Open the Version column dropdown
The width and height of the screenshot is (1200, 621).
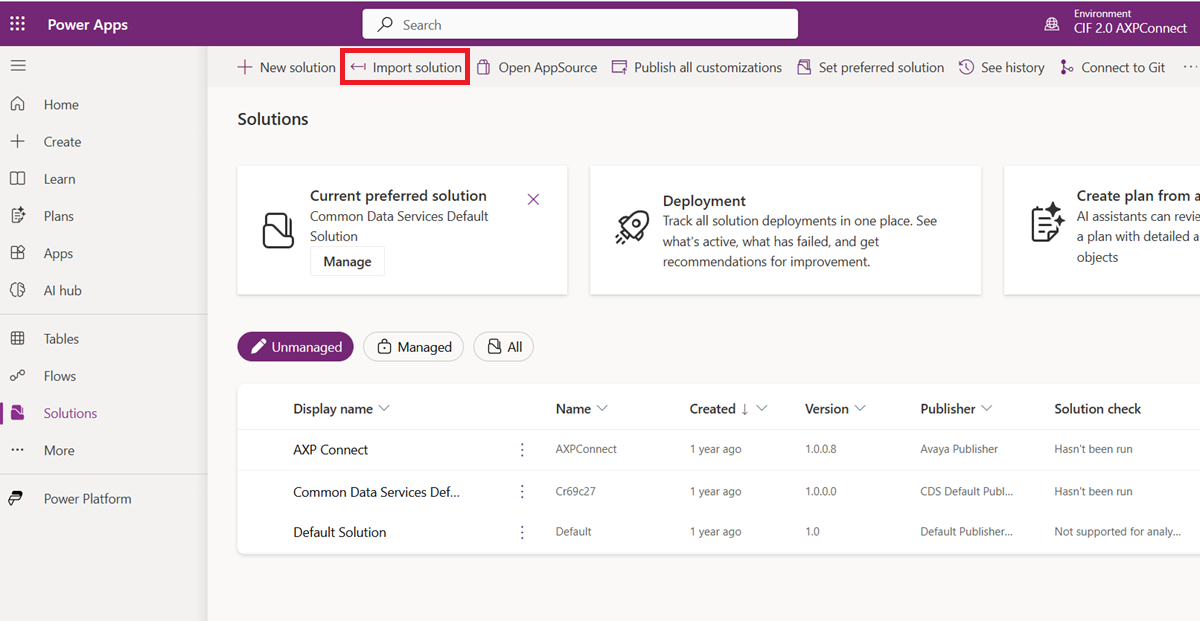pos(859,409)
